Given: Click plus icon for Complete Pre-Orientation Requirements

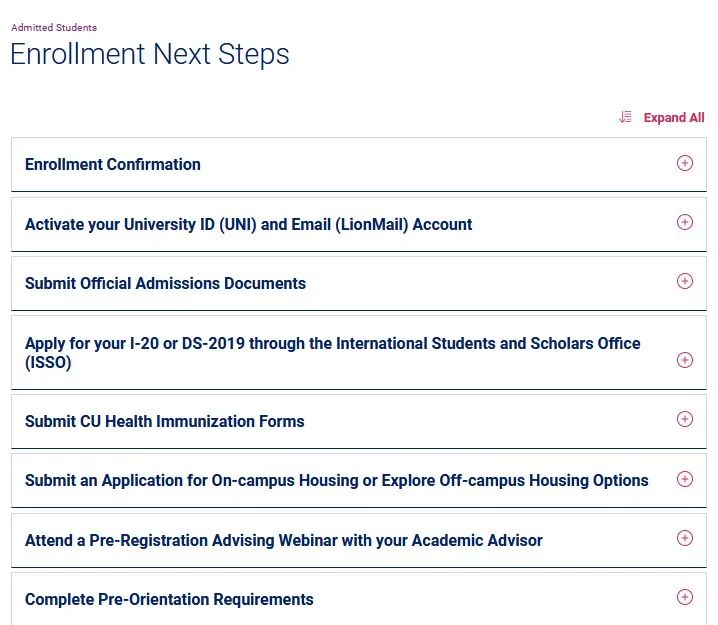Looking at the screenshot, I should pyautogui.click(x=685, y=597).
